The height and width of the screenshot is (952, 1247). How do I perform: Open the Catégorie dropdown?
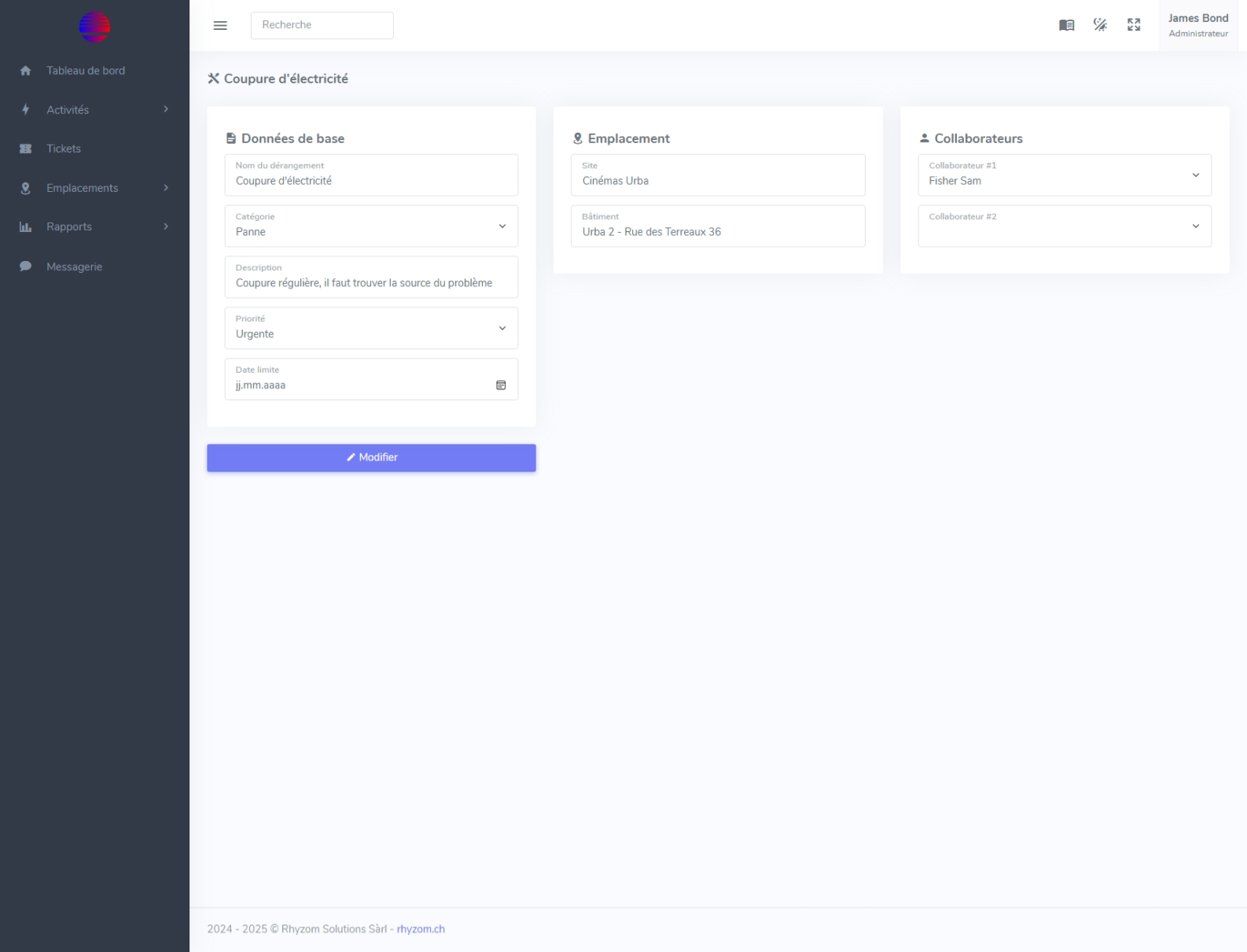pos(371,226)
